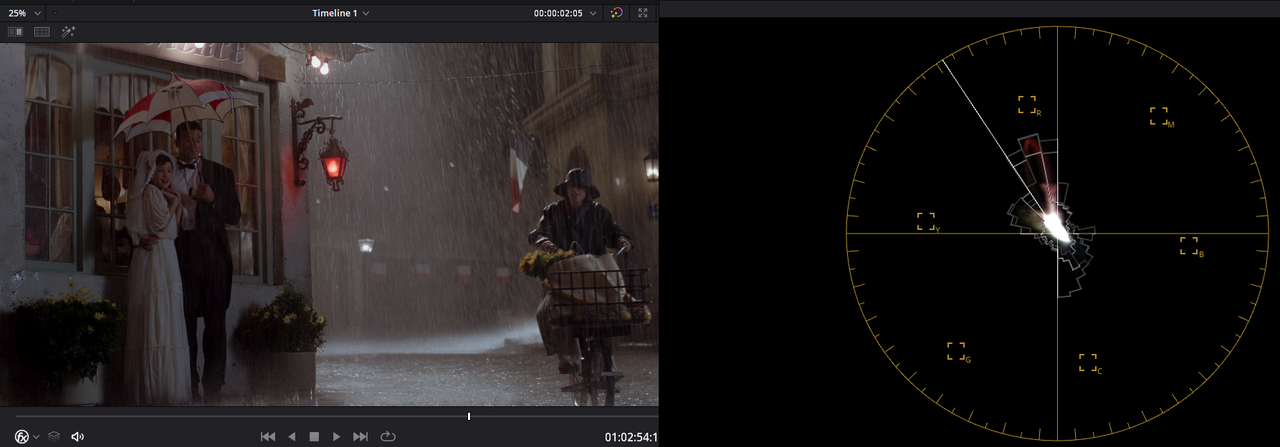Image resolution: width=1280 pixels, height=447 pixels.
Task: Click the 01:02:54 timecode field
Action: 631,437
